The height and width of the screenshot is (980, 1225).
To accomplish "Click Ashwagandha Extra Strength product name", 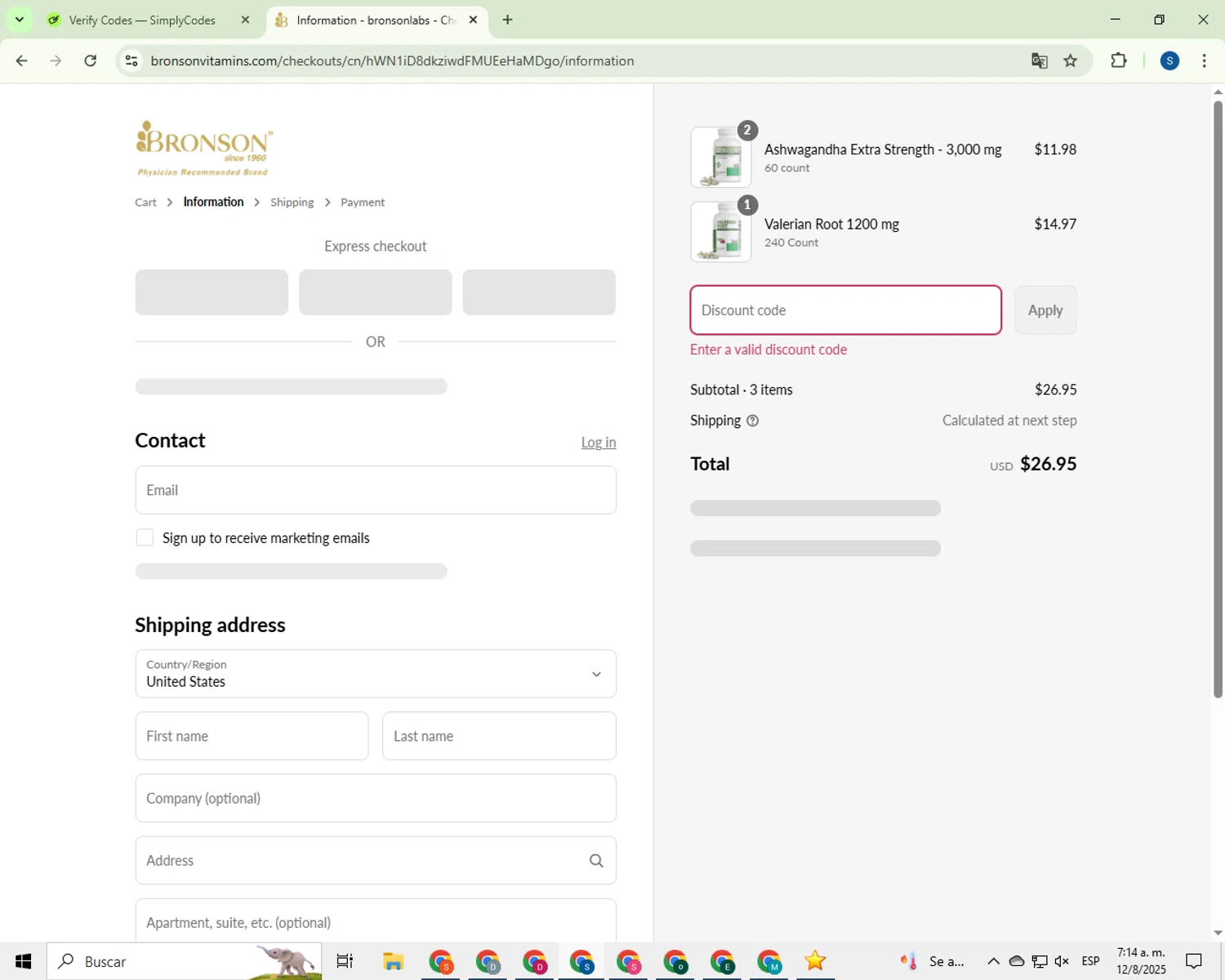I will point(883,149).
